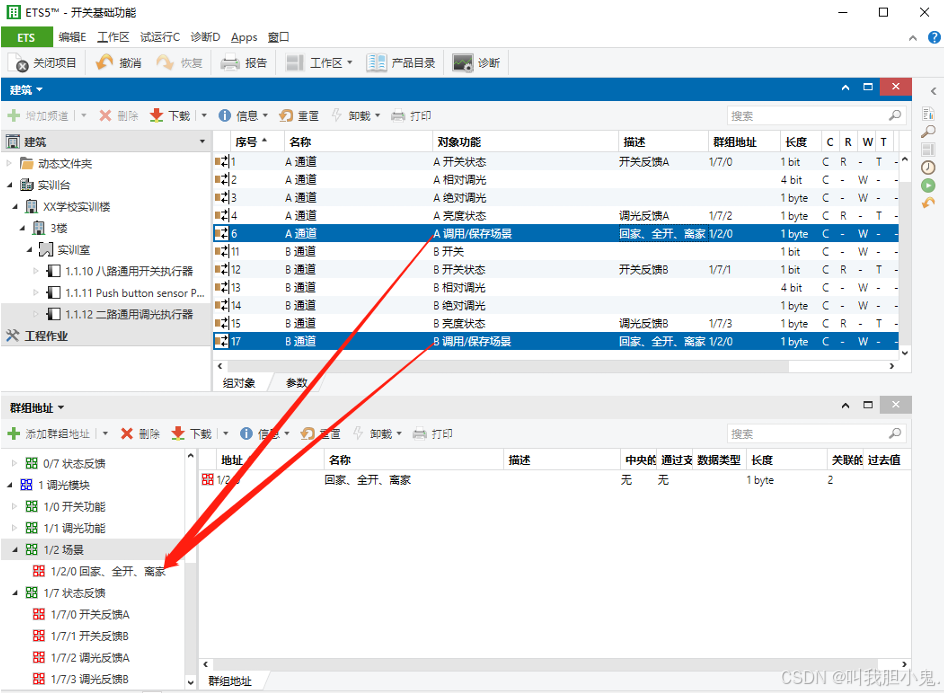Collapse the 1/2 场景 group address node

(x=15, y=550)
